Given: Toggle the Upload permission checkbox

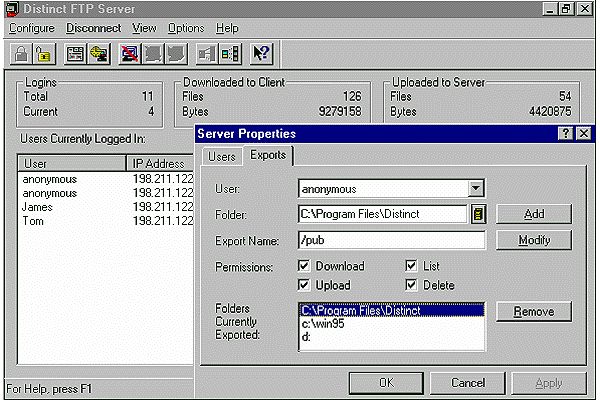Looking at the screenshot, I should coord(303,285).
